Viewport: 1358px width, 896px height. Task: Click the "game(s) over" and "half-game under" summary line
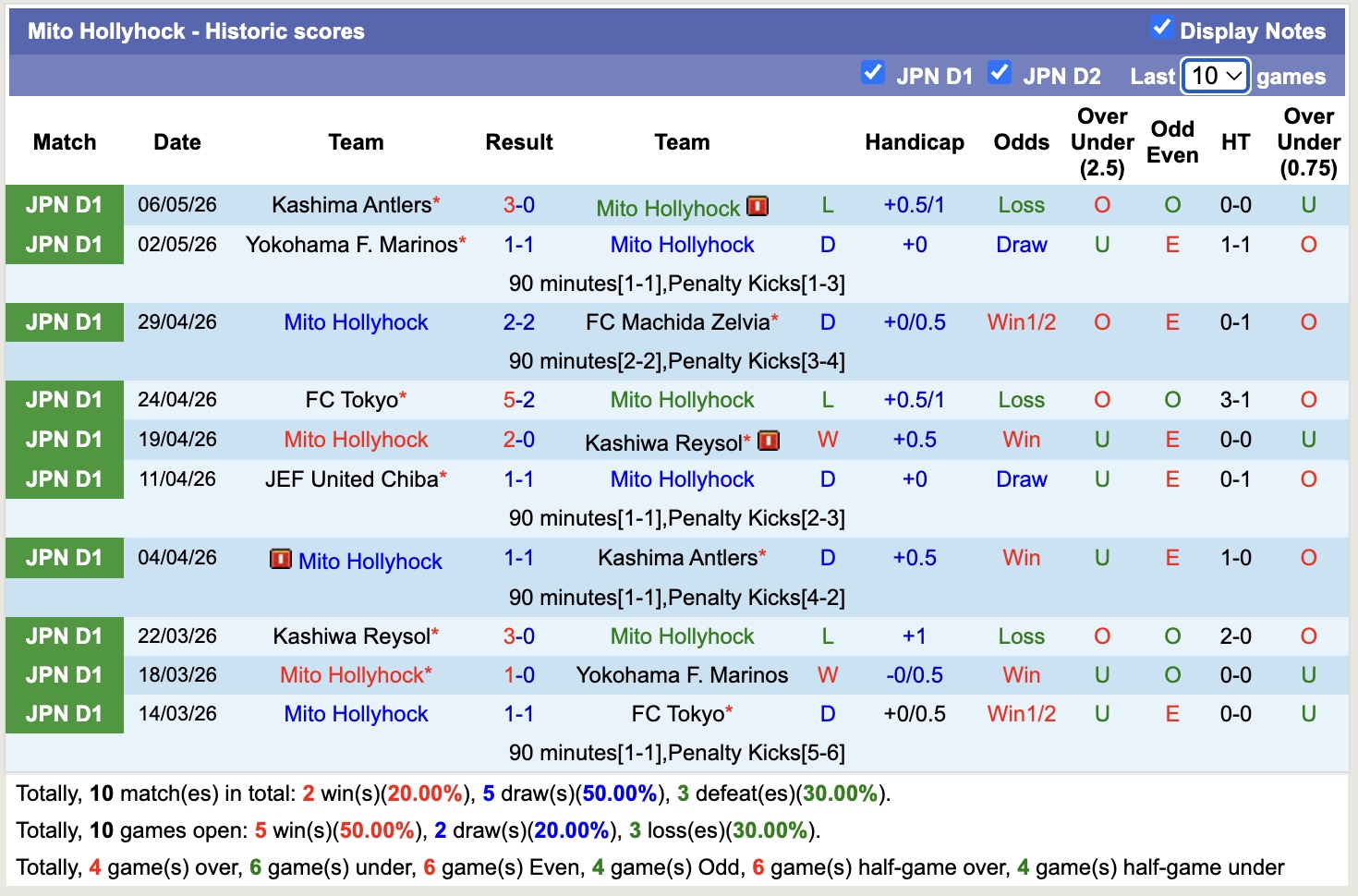(x=650, y=867)
